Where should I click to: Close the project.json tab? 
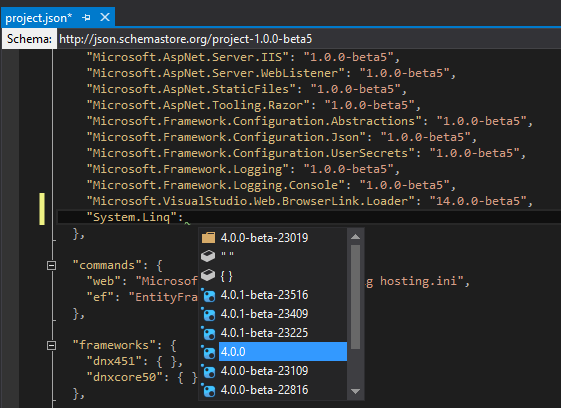(105, 17)
